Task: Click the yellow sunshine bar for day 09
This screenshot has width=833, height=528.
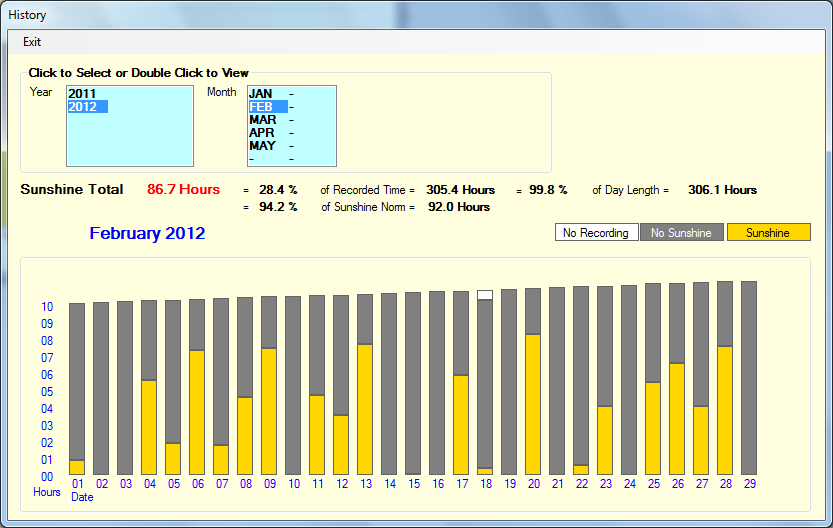Action: click(x=269, y=411)
